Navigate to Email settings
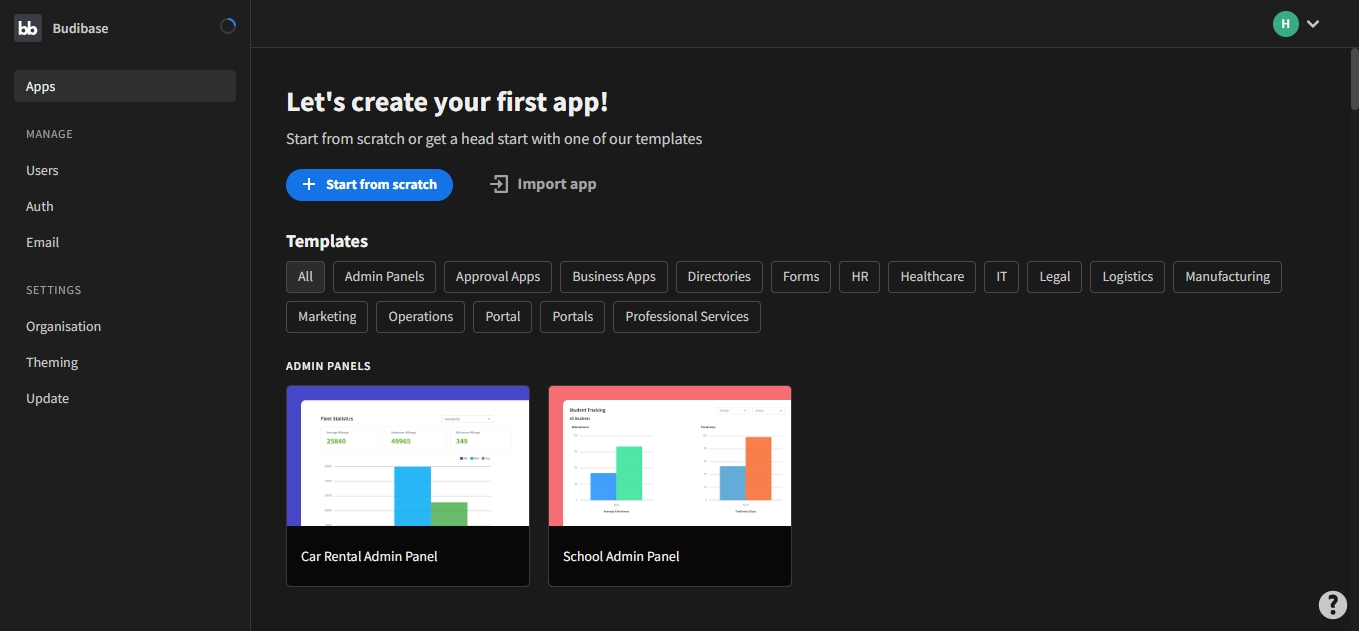1359x631 pixels. point(42,242)
